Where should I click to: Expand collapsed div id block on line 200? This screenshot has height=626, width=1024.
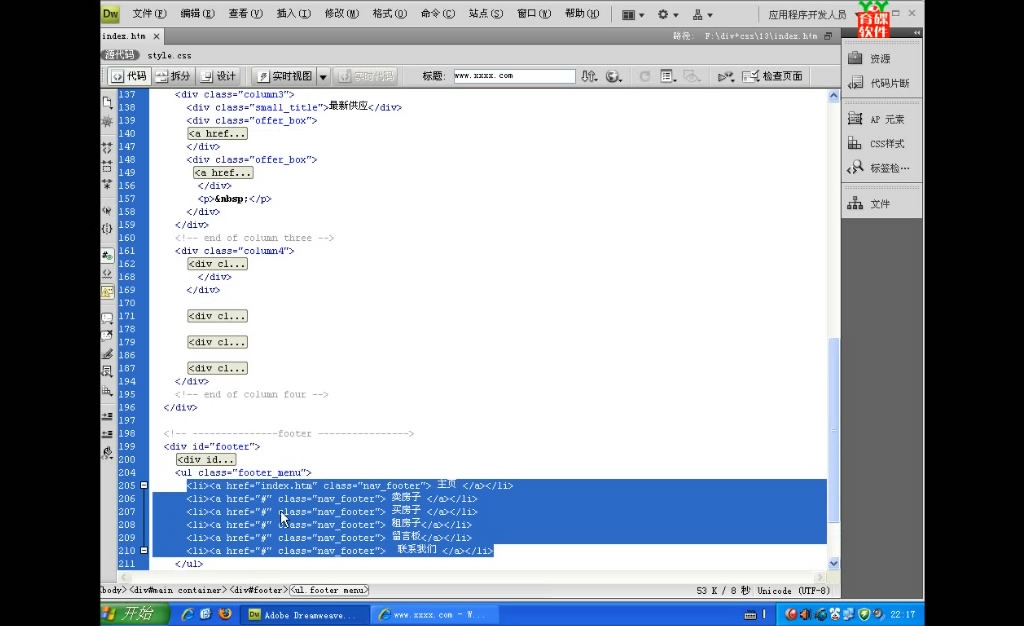pyautogui.click(x=206, y=460)
